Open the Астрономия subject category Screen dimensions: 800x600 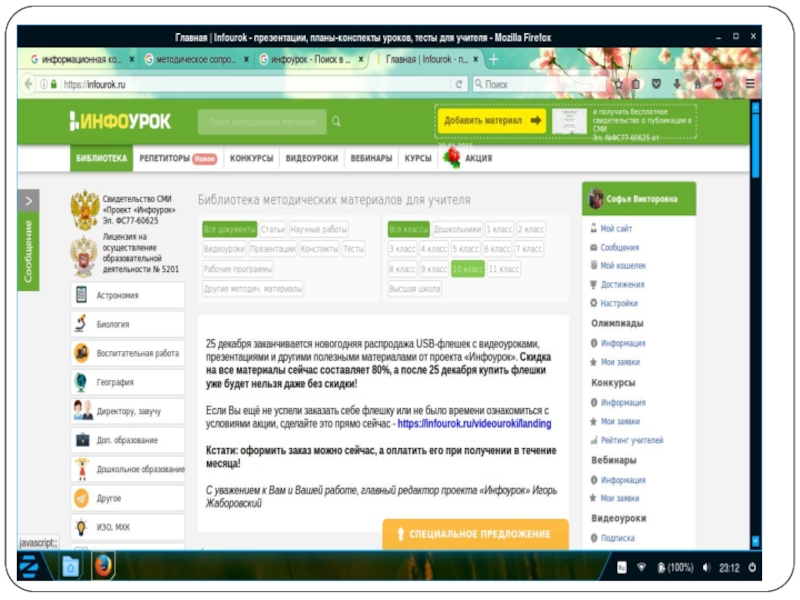128,295
